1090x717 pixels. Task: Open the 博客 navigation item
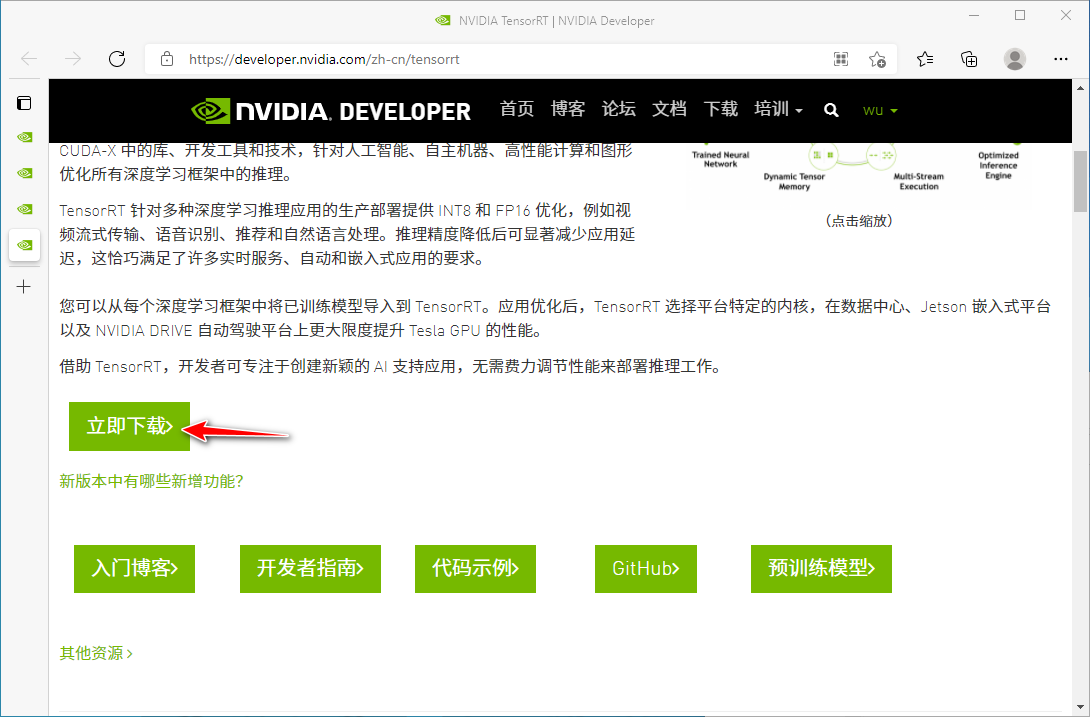568,110
